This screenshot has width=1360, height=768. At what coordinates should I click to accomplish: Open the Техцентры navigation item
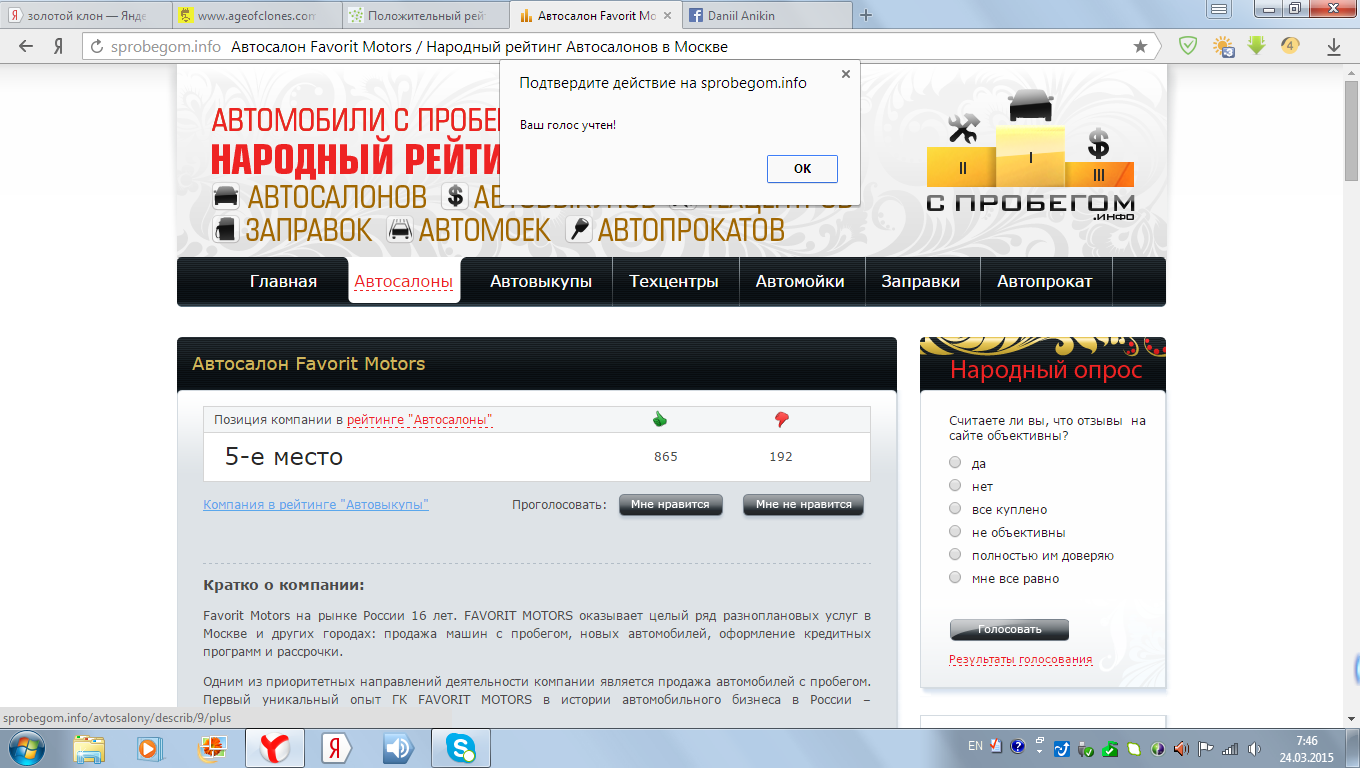674,281
